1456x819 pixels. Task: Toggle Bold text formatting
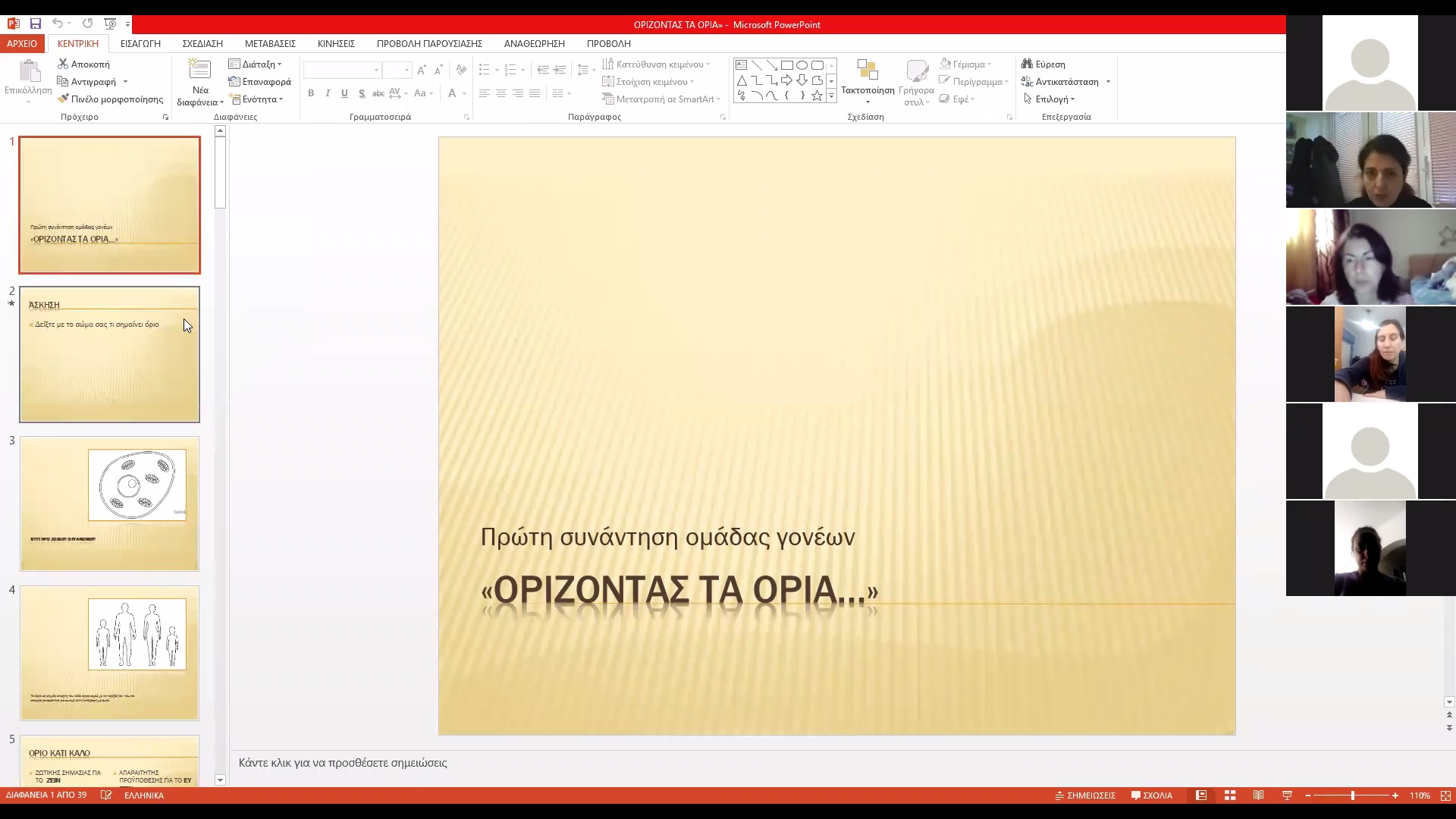(x=311, y=93)
